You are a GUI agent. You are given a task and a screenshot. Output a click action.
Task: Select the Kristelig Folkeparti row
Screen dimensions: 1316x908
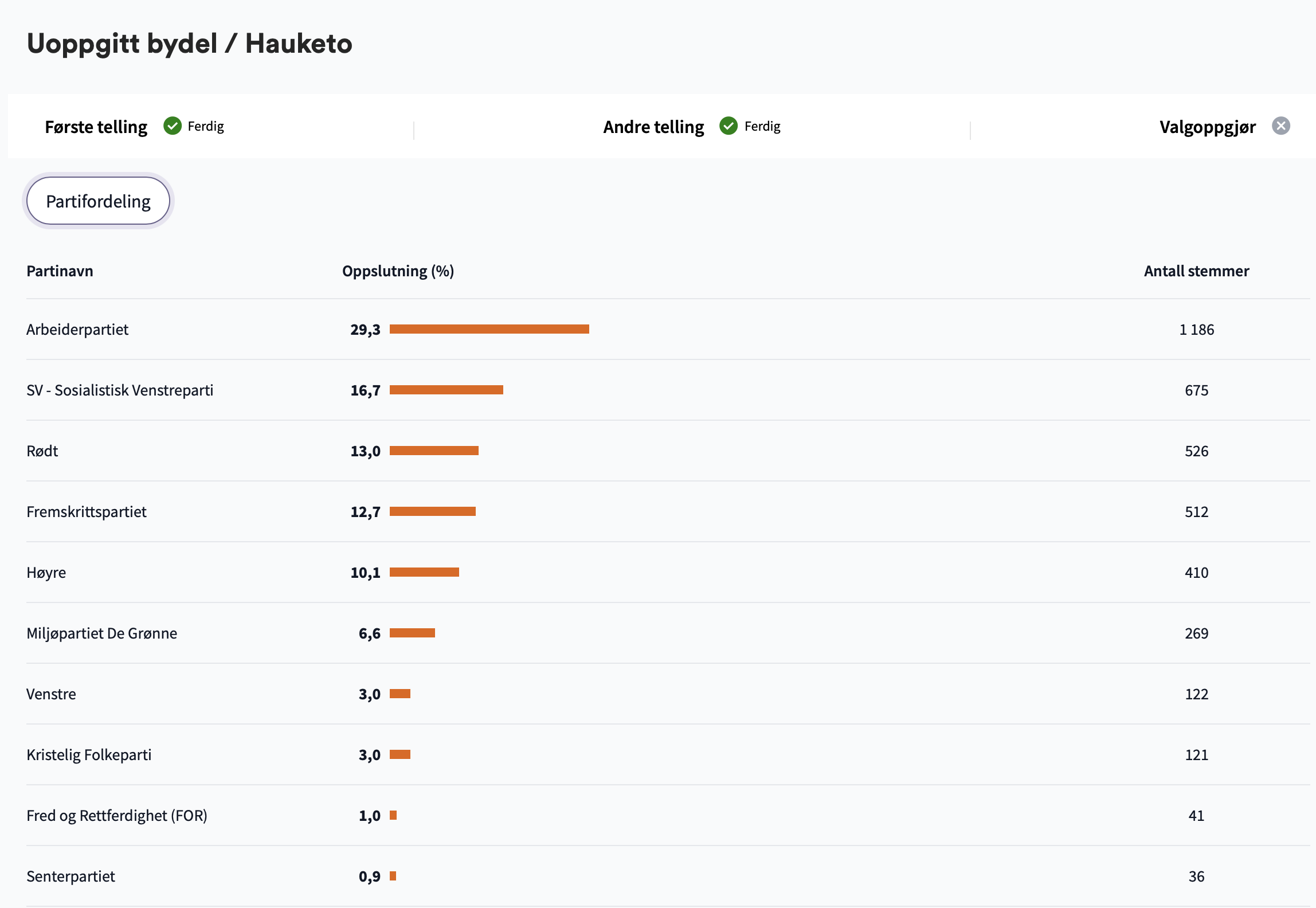pos(668,754)
